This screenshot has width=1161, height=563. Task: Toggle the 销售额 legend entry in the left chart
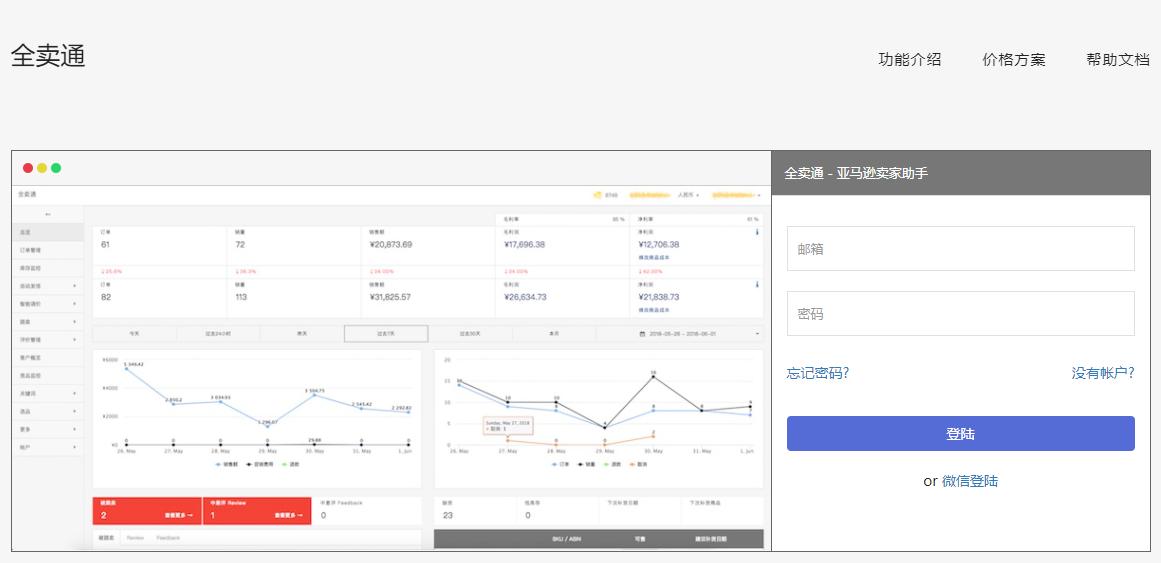[225, 464]
